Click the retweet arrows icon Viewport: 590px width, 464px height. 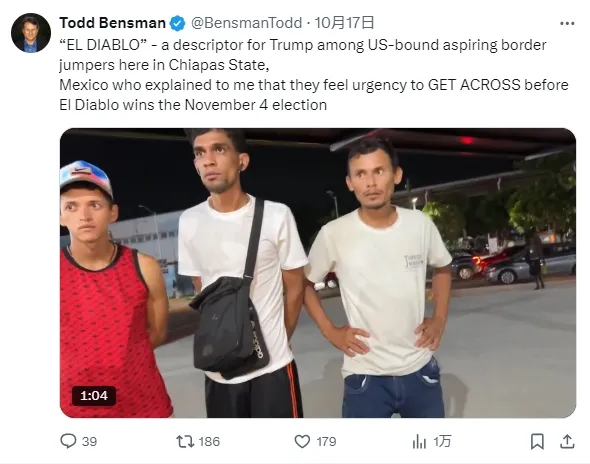[x=185, y=441]
